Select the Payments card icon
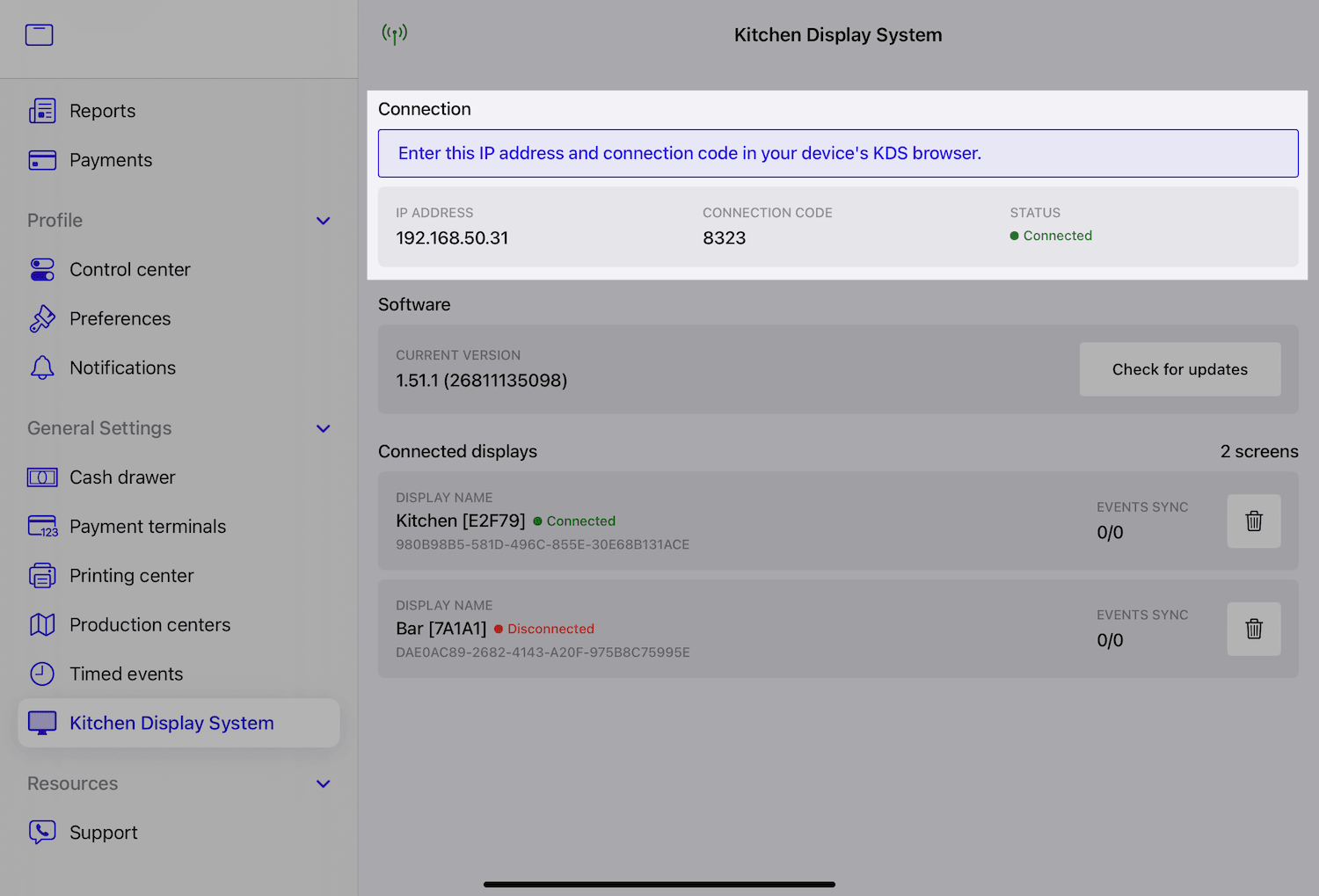Image resolution: width=1319 pixels, height=896 pixels. point(42,160)
